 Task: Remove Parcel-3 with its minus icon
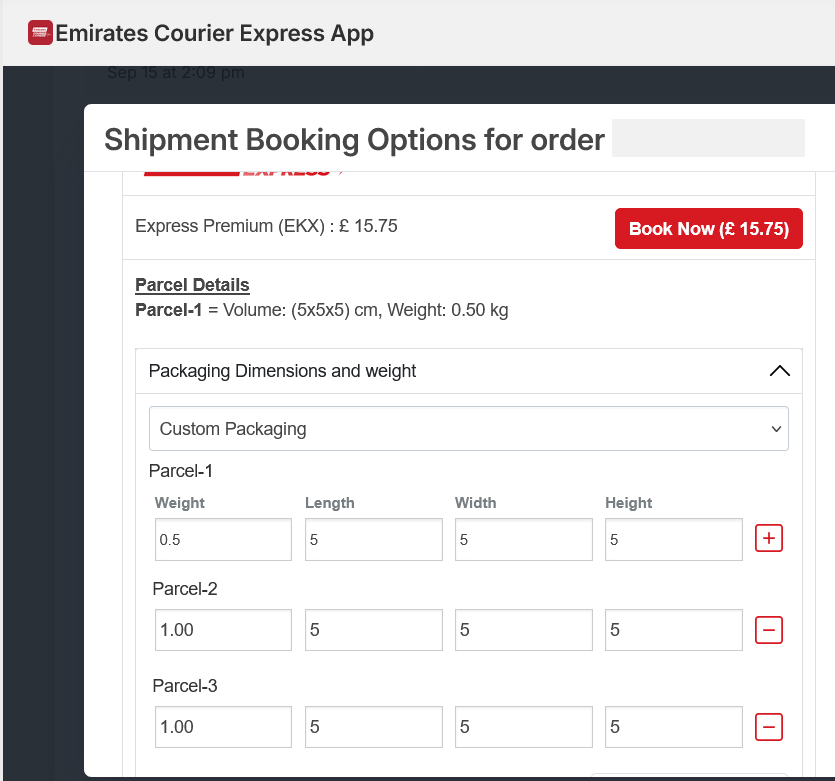[x=768, y=727]
